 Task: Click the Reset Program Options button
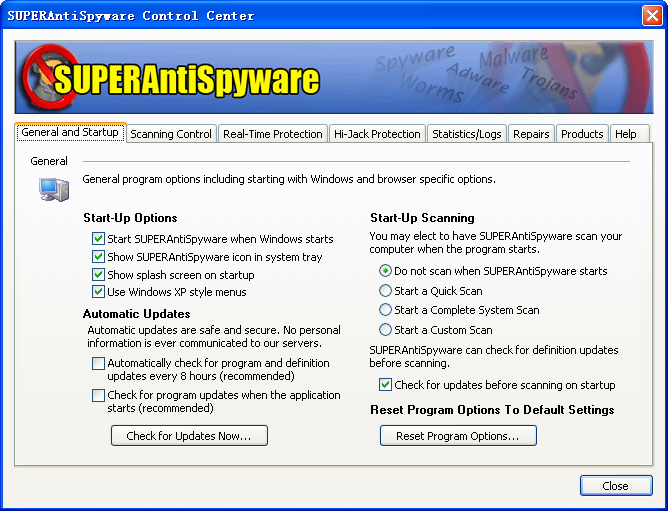coord(458,436)
